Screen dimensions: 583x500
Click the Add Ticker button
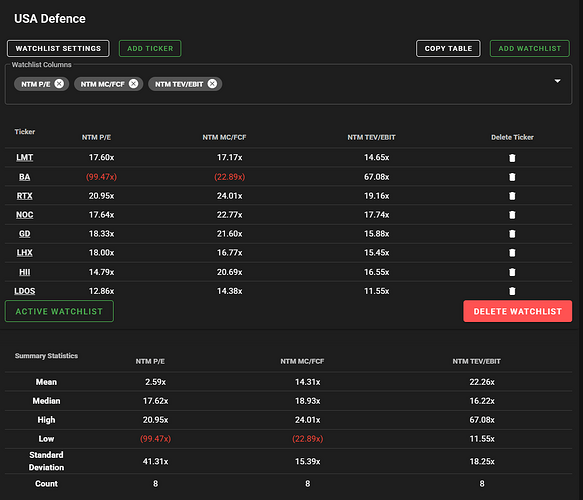150,48
